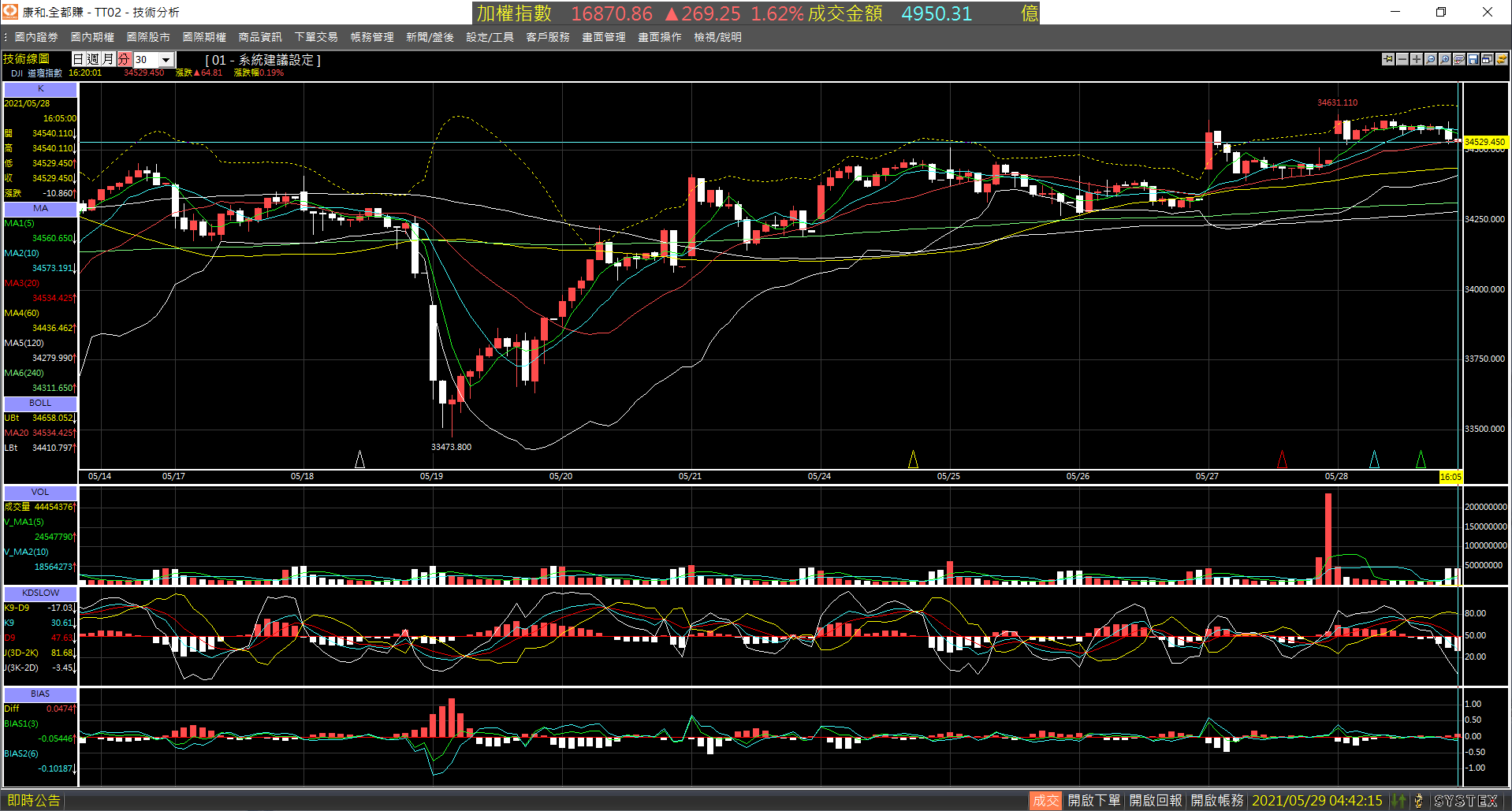Click the yellow triangle marker near 05/25
Image resolution: width=1512 pixels, height=811 pixels.
pos(914,459)
